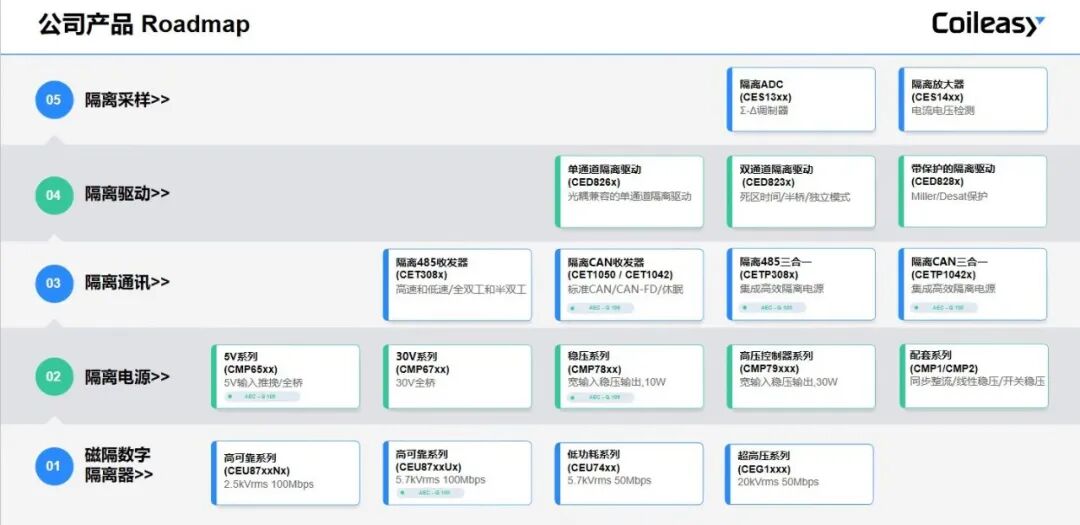The height and width of the screenshot is (525, 1080).
Task: Select the 隔离放大器 (CES14xx) card
Action: [x=973, y=99]
